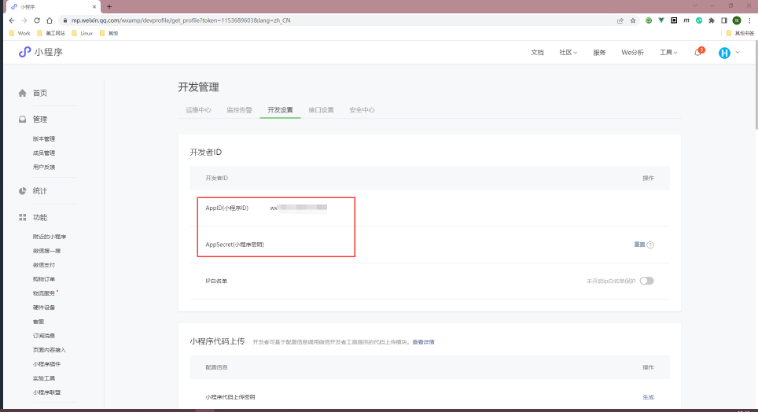Viewport: 758px width, 413px height.
Task: Click 重置 link for AppSecret
Action: click(640, 245)
